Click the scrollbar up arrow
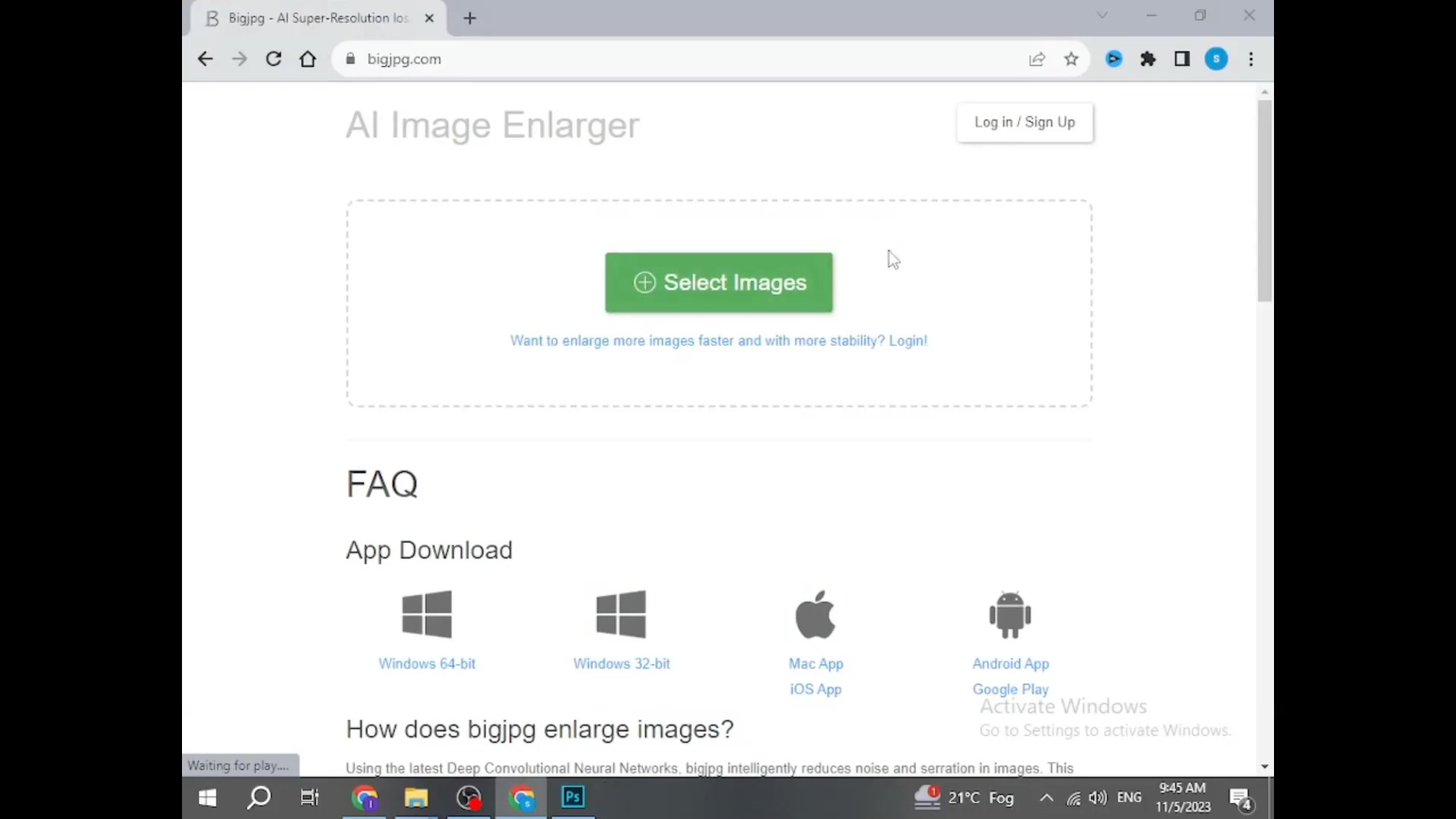 [1264, 92]
